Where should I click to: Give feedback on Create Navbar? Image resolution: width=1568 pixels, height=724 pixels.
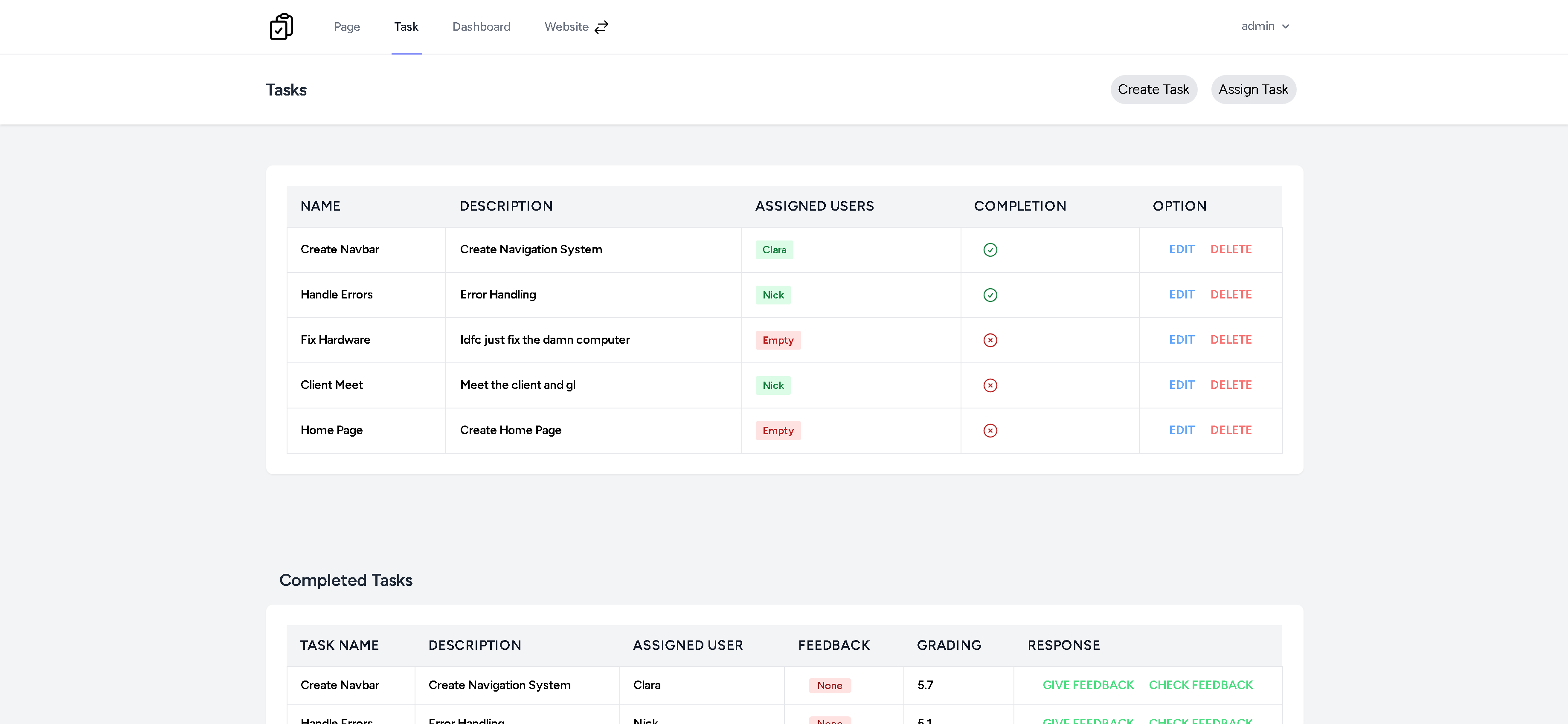click(1088, 684)
